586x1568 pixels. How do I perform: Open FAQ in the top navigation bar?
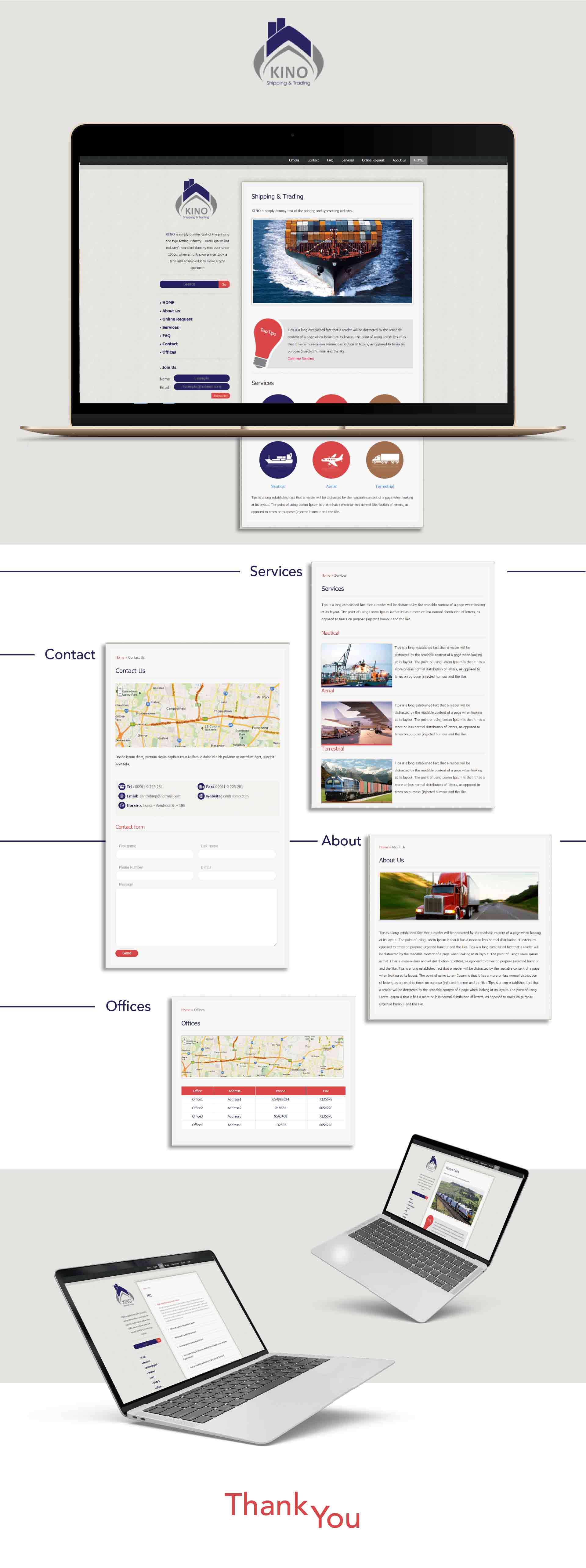[330, 160]
